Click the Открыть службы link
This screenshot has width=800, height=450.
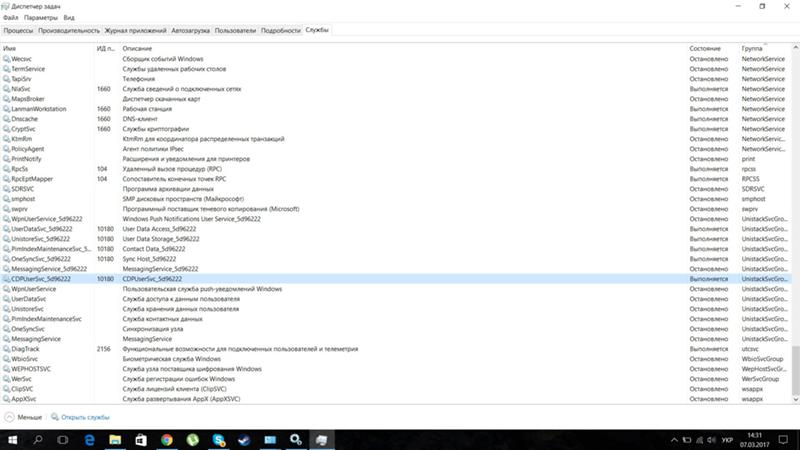point(85,417)
